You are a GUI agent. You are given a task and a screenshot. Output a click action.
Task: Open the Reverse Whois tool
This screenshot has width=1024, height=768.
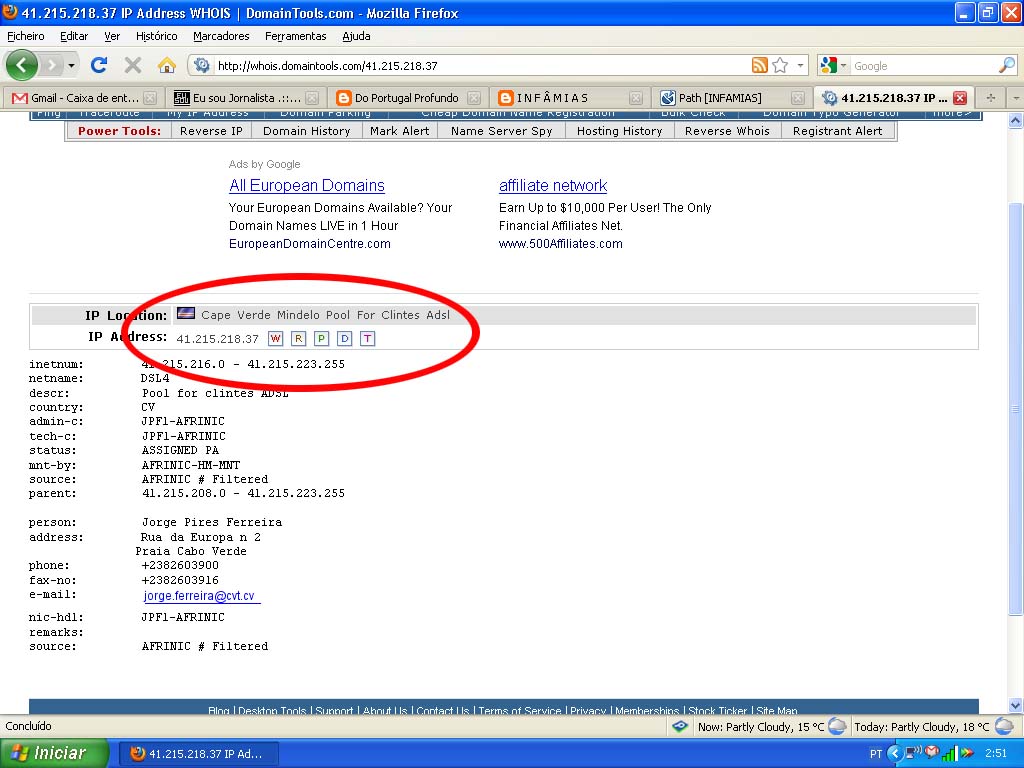tap(727, 131)
